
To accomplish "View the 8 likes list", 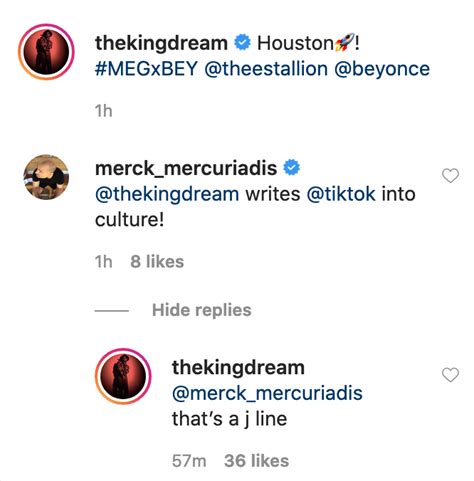I will pyautogui.click(x=157, y=261).
